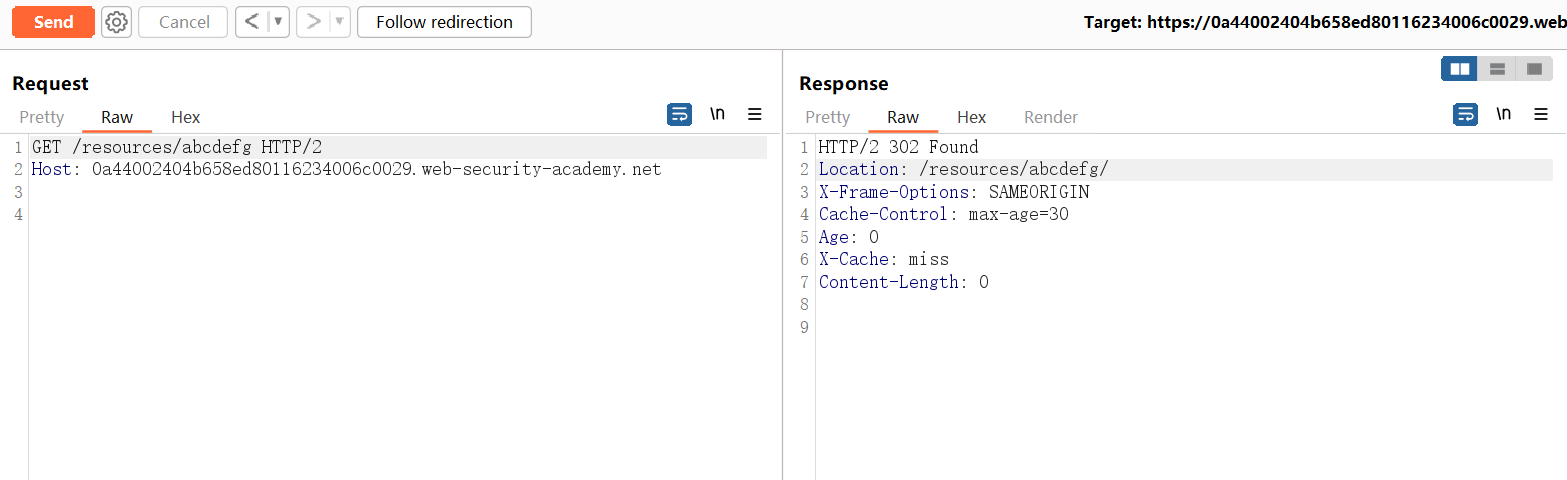Switch to combined tabbed layout view
Image resolution: width=1567 pixels, height=480 pixels.
point(1534,69)
